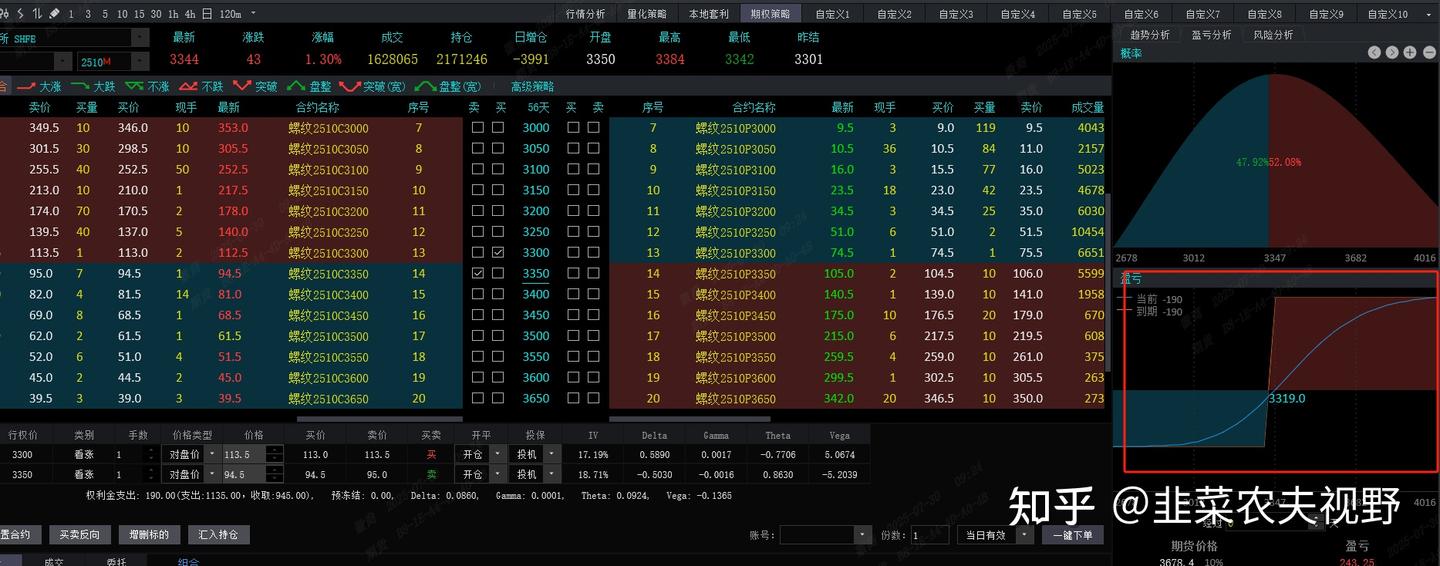This screenshot has width=1440, height=566.
Task: Uncheck the call buy checkbox at strike 3300
Action: pos(500,253)
